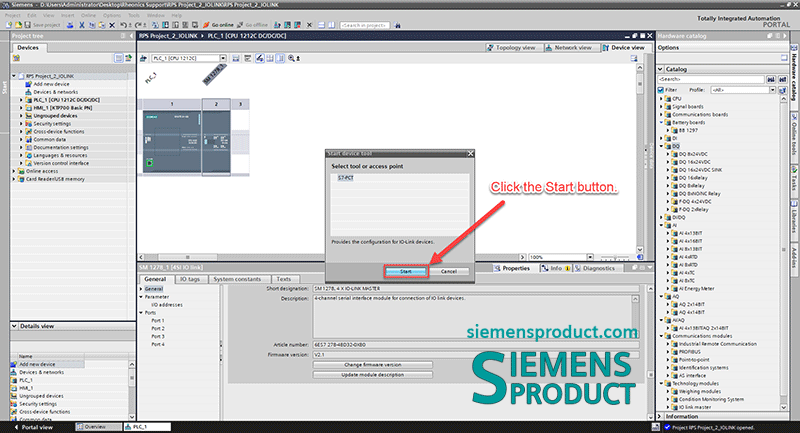800x433 pixels.
Task: Expand the CPU folder in the catalog
Action: 662,98
